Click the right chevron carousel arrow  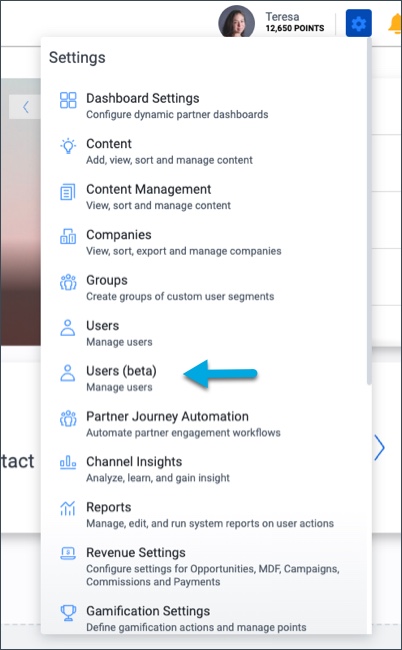(379, 448)
